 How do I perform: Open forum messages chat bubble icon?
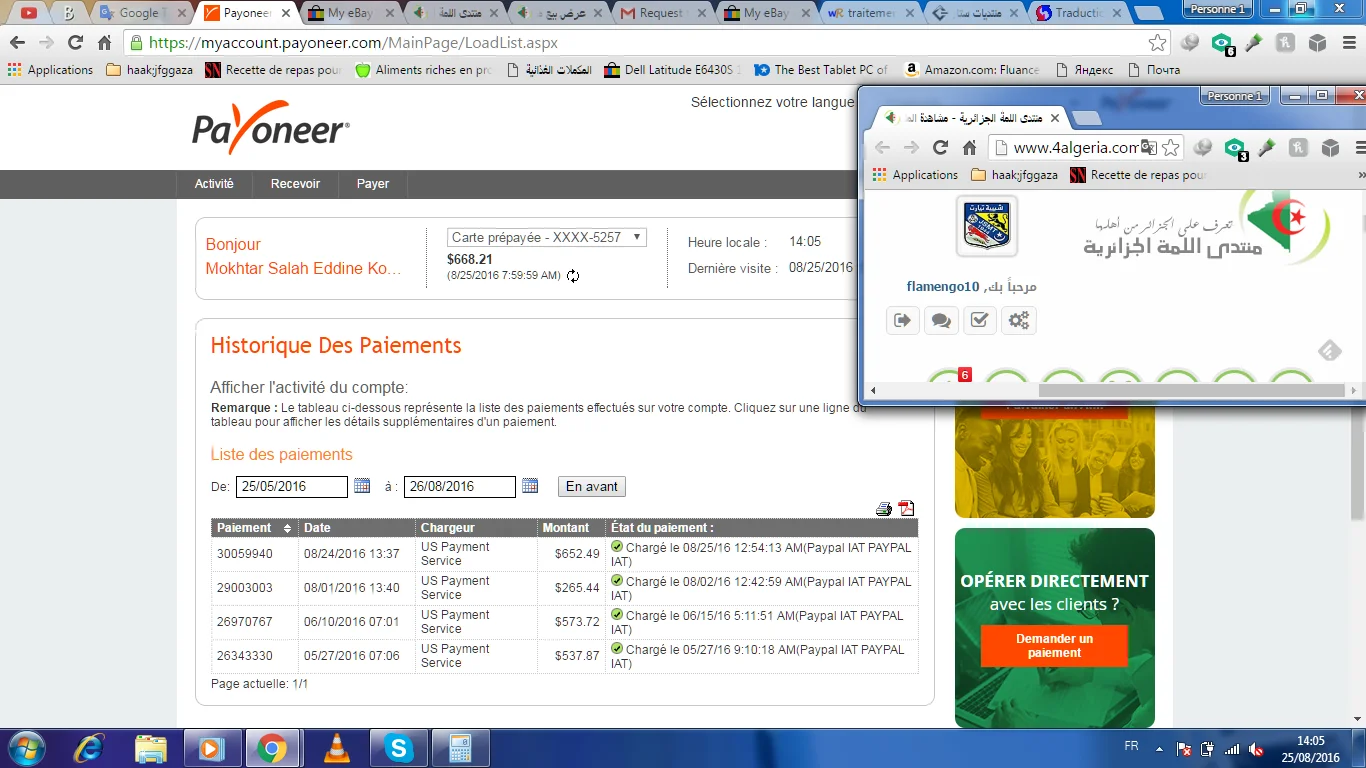[941, 320]
